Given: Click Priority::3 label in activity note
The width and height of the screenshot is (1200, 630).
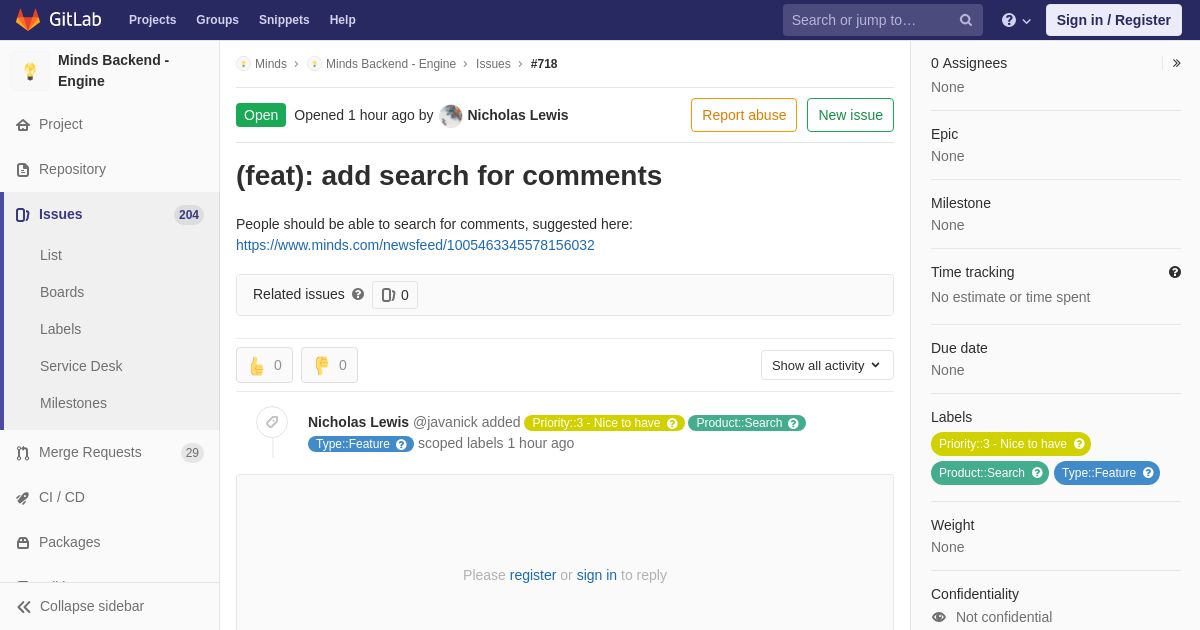Looking at the screenshot, I should pyautogui.click(x=604, y=423).
